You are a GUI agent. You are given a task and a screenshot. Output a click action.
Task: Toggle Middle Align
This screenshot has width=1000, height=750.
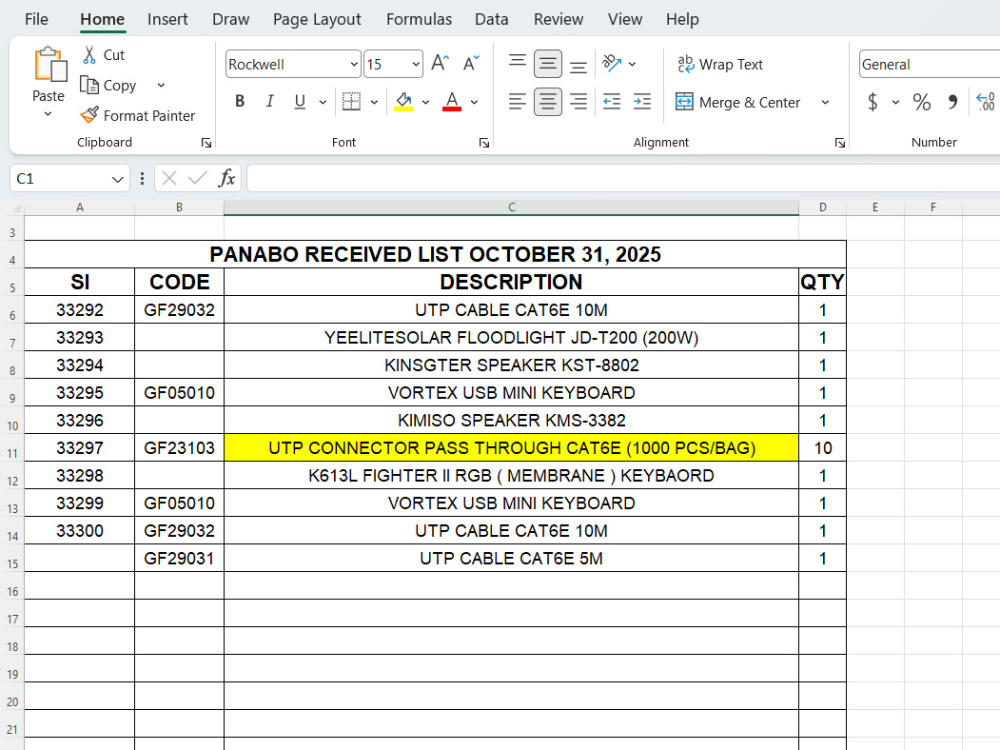pos(548,63)
